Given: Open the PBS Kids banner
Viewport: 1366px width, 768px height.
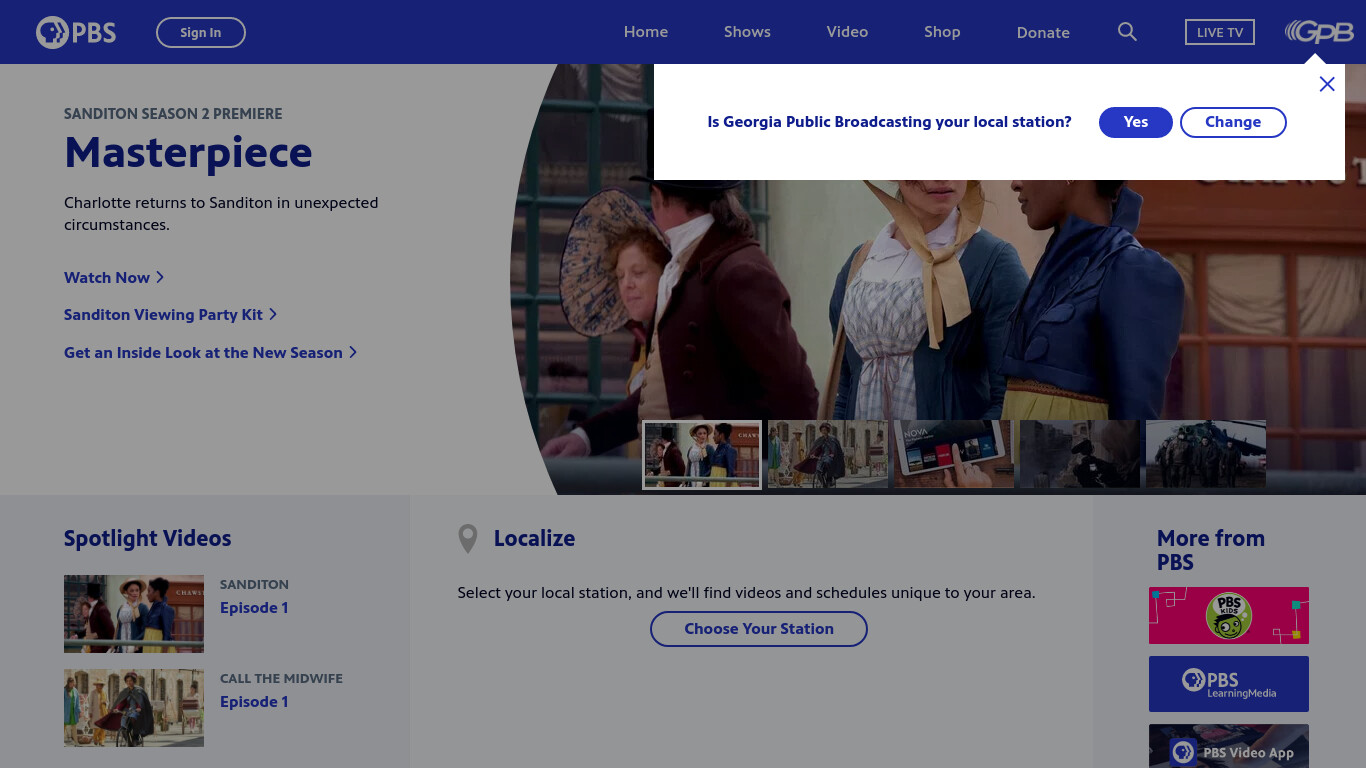Looking at the screenshot, I should tap(1229, 615).
